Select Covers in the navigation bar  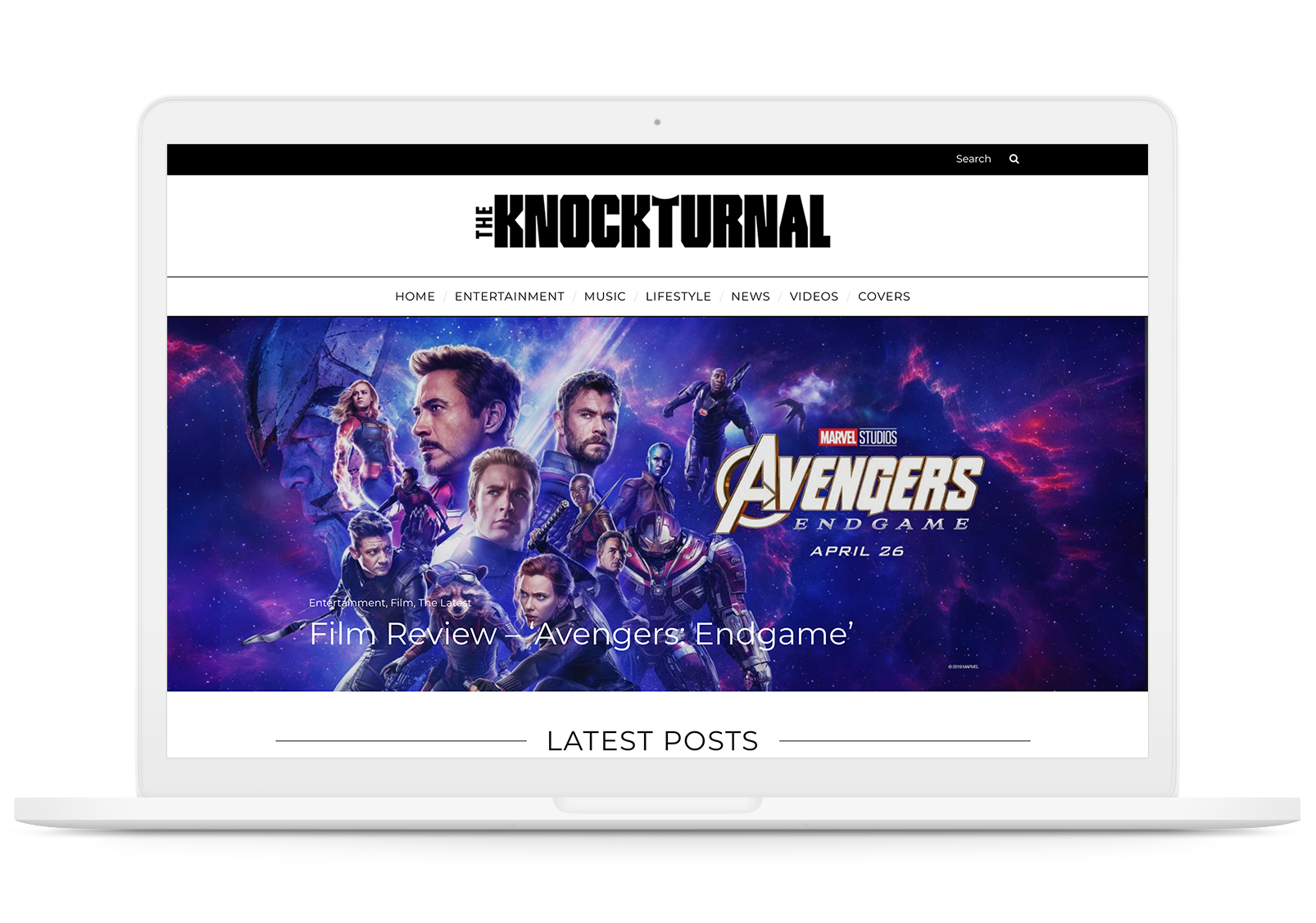pos(884,296)
